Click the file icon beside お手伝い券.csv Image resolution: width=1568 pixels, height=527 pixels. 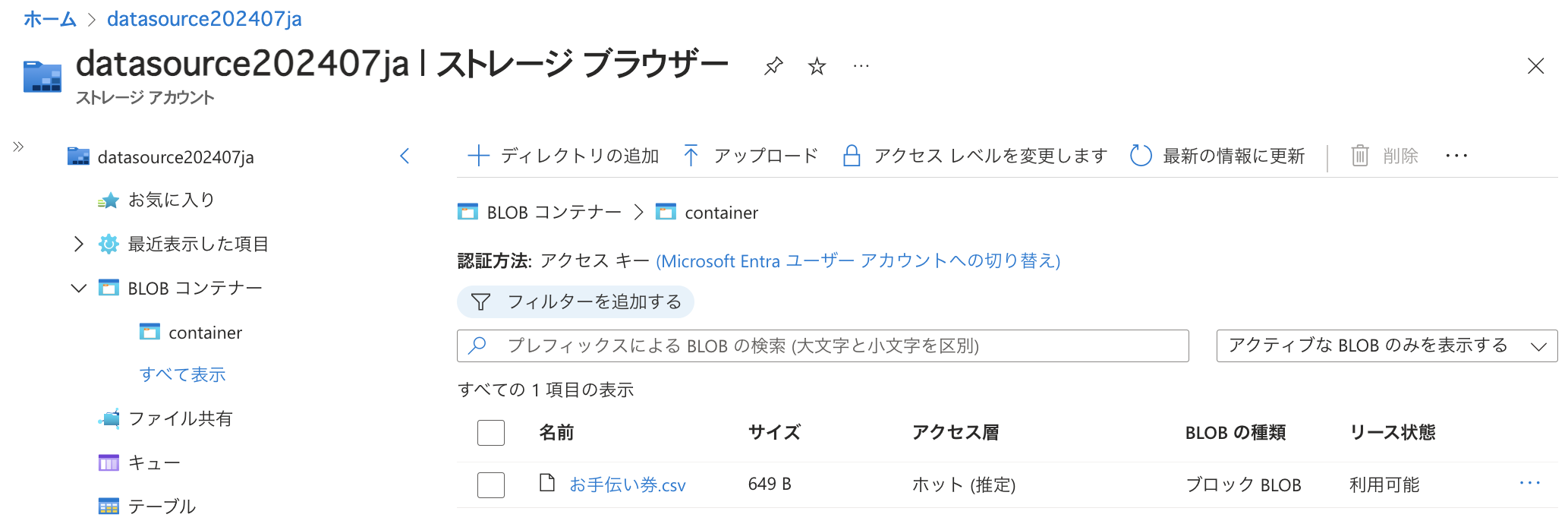(547, 483)
